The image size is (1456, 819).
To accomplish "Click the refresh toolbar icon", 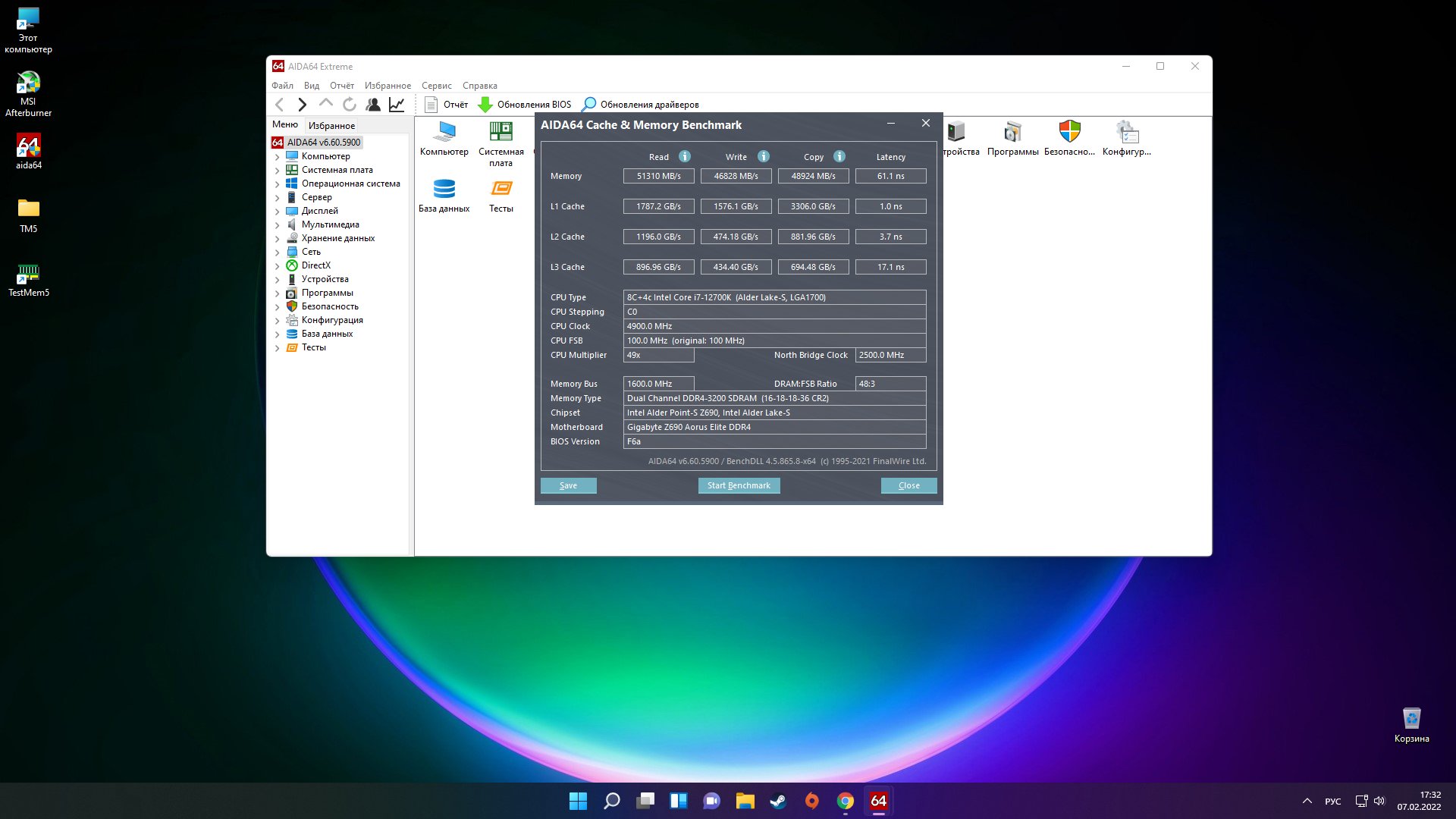I will coord(350,105).
